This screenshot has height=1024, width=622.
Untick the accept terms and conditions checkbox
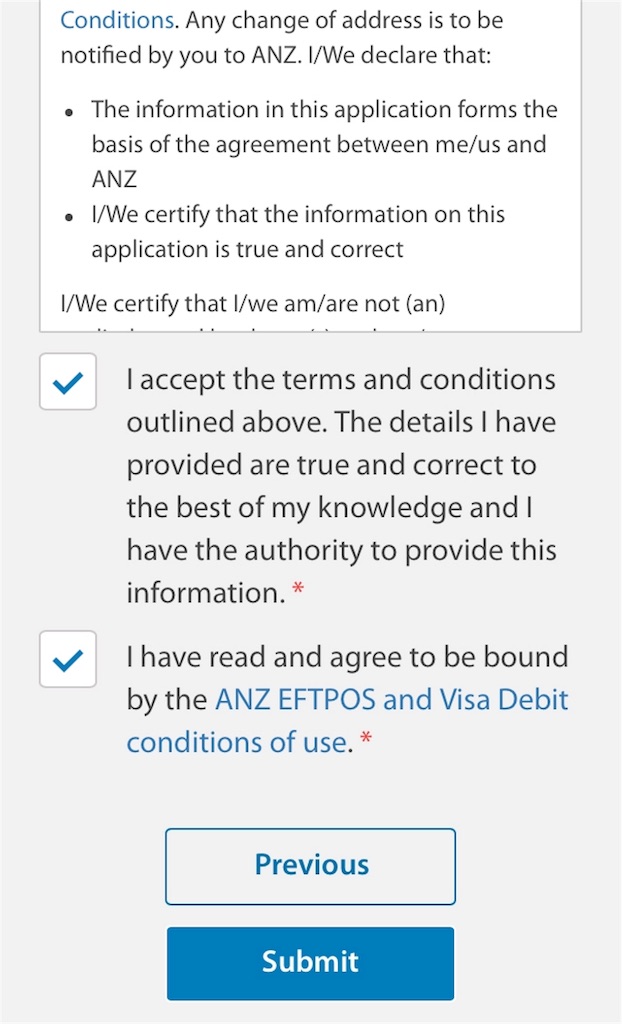(68, 381)
